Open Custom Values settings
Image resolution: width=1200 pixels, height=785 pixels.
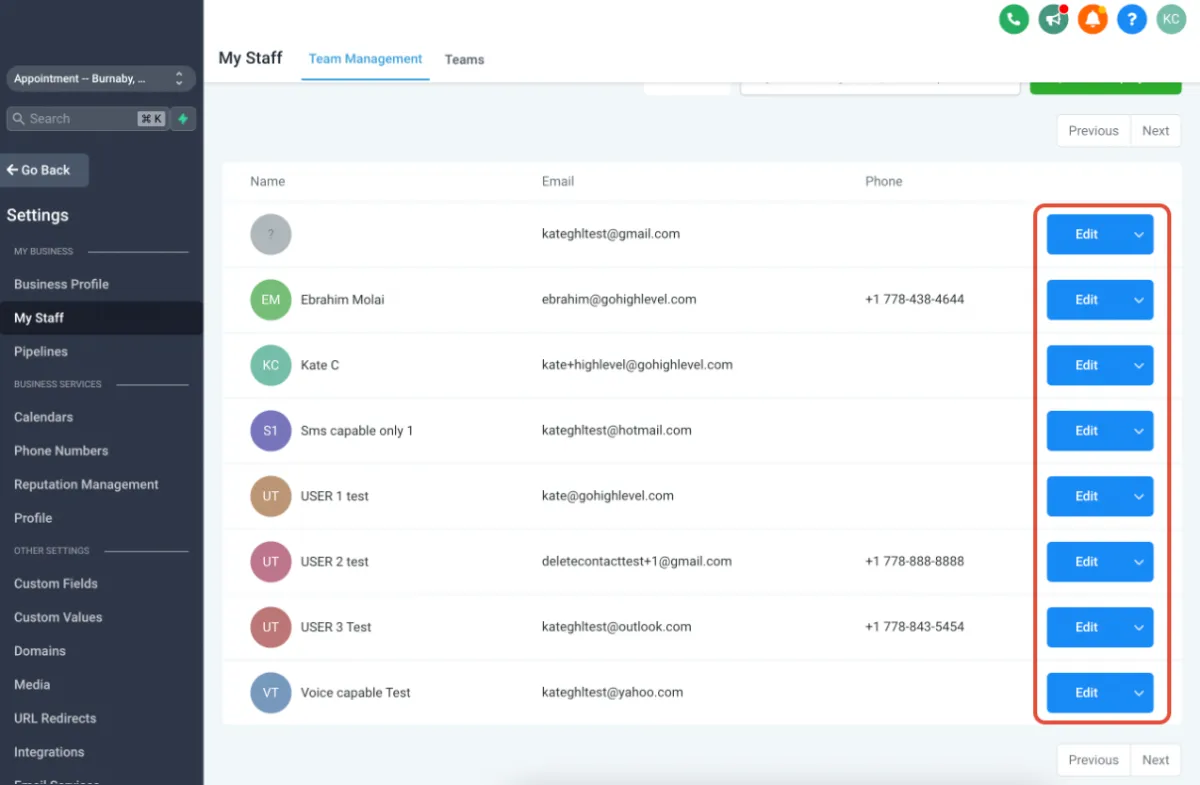[58, 618]
